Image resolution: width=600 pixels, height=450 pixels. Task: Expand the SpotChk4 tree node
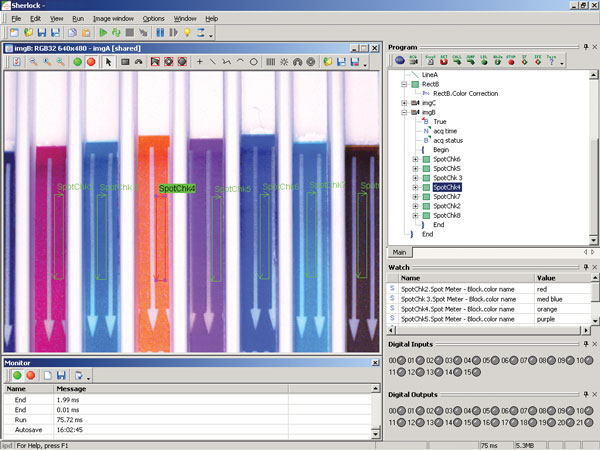point(415,188)
